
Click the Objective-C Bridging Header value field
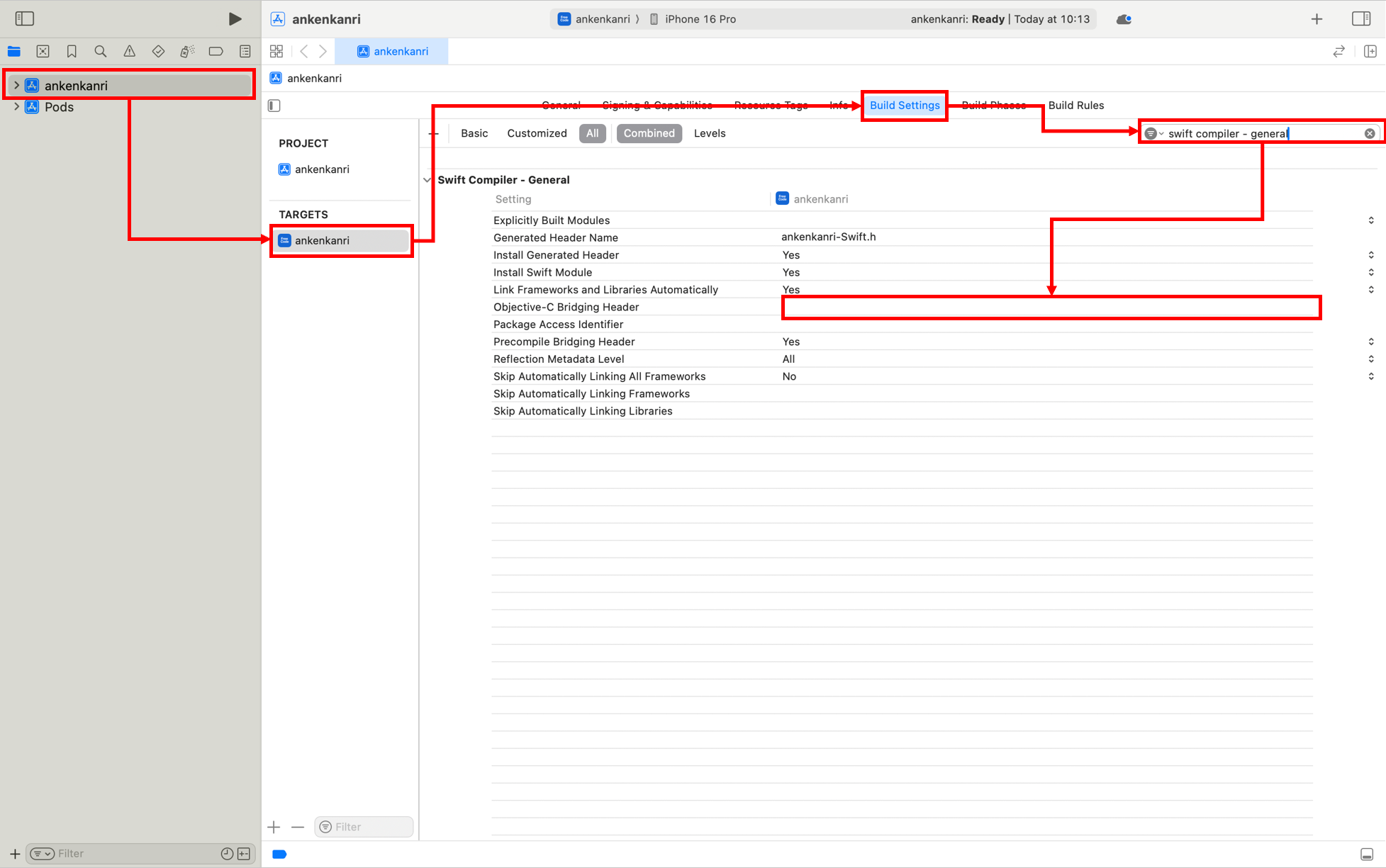click(1051, 308)
